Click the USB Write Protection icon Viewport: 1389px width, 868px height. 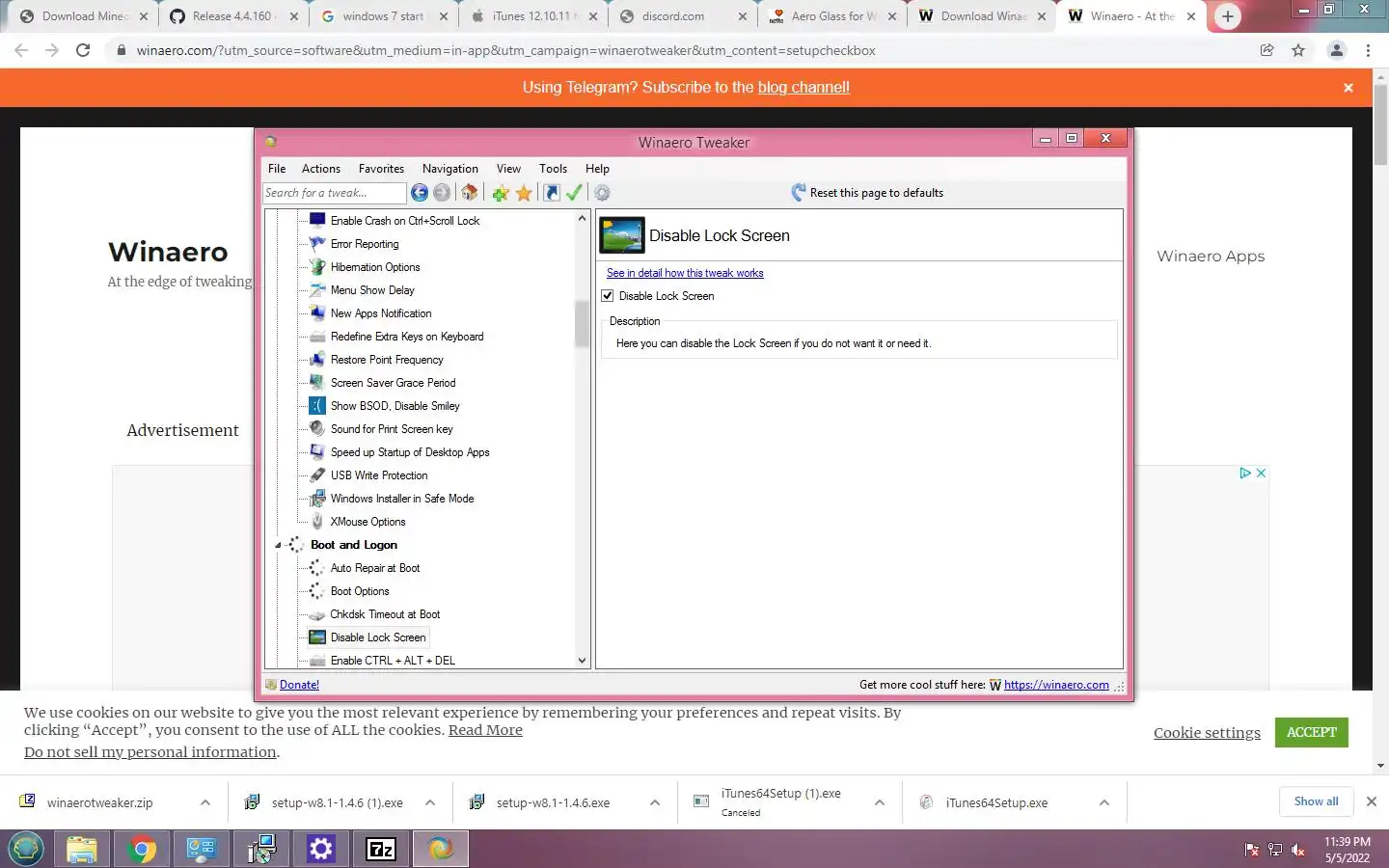click(317, 475)
